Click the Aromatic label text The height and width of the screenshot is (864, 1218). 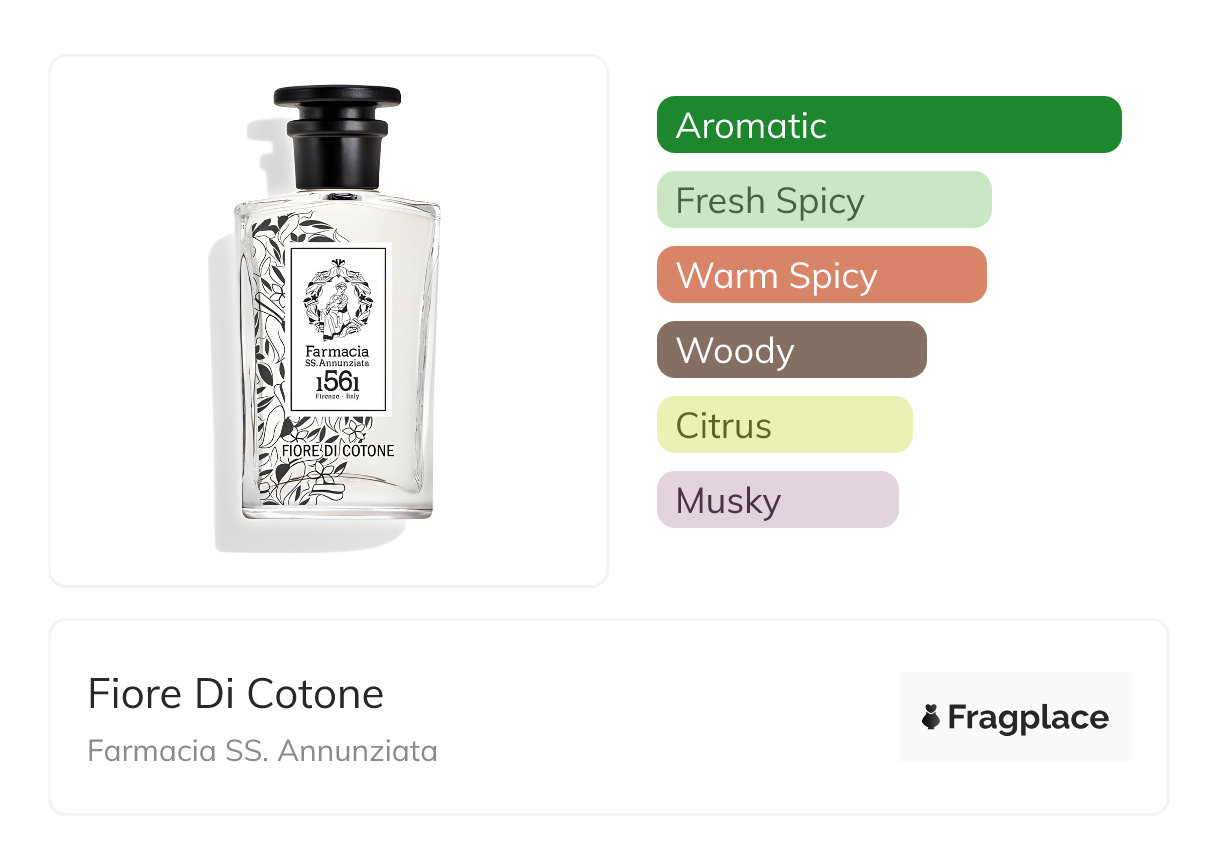coord(751,126)
